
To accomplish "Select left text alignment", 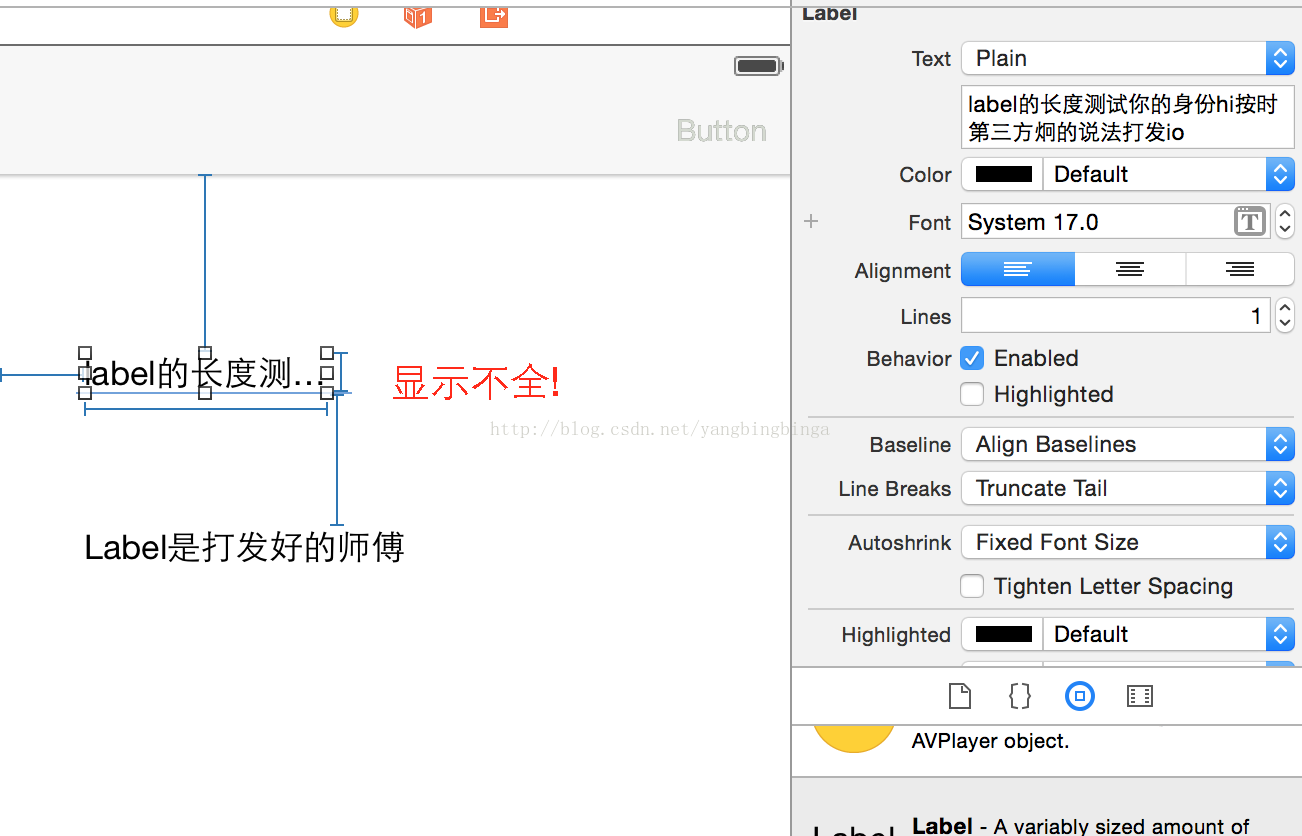I will [1018, 270].
